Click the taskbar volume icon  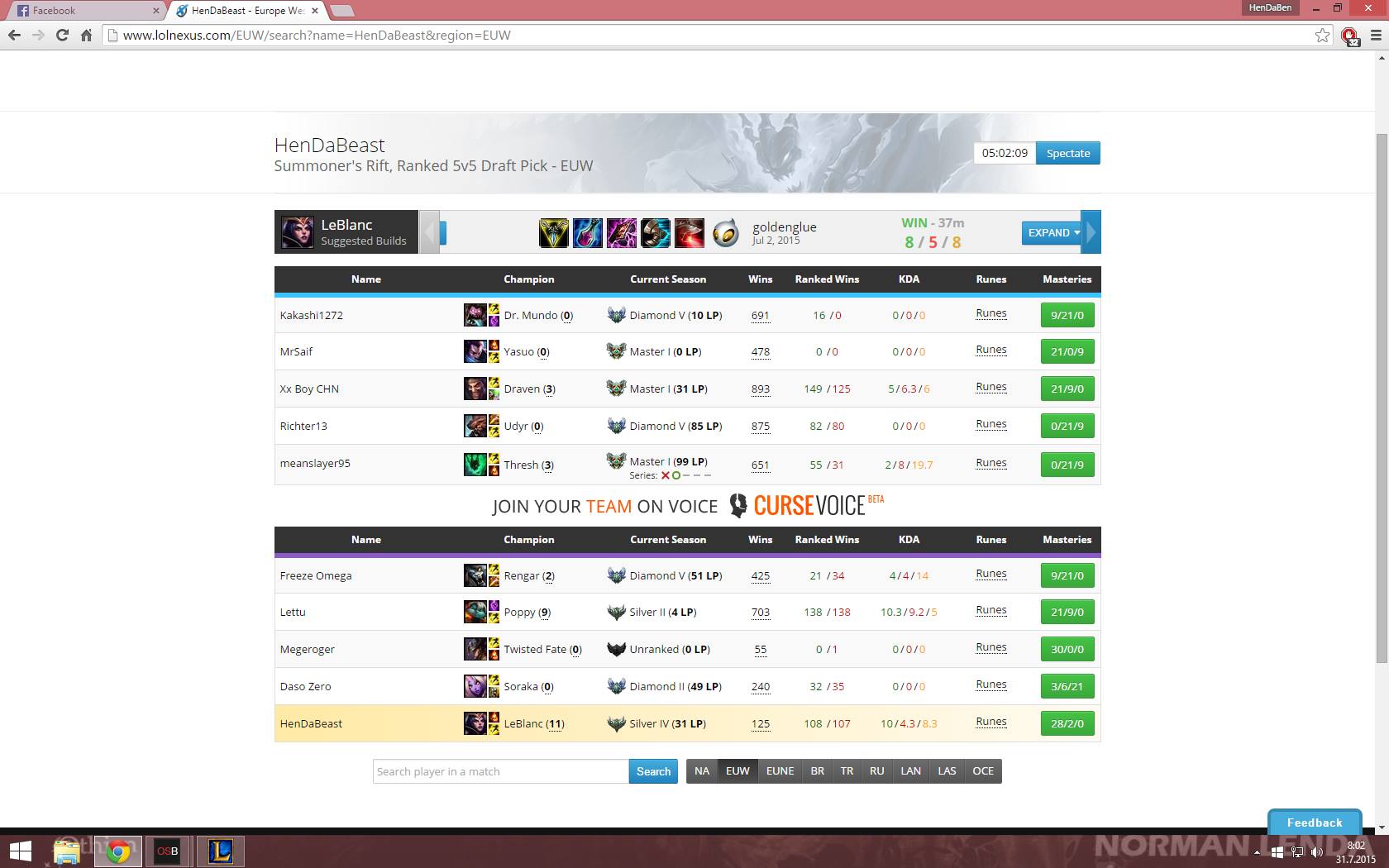[1316, 851]
